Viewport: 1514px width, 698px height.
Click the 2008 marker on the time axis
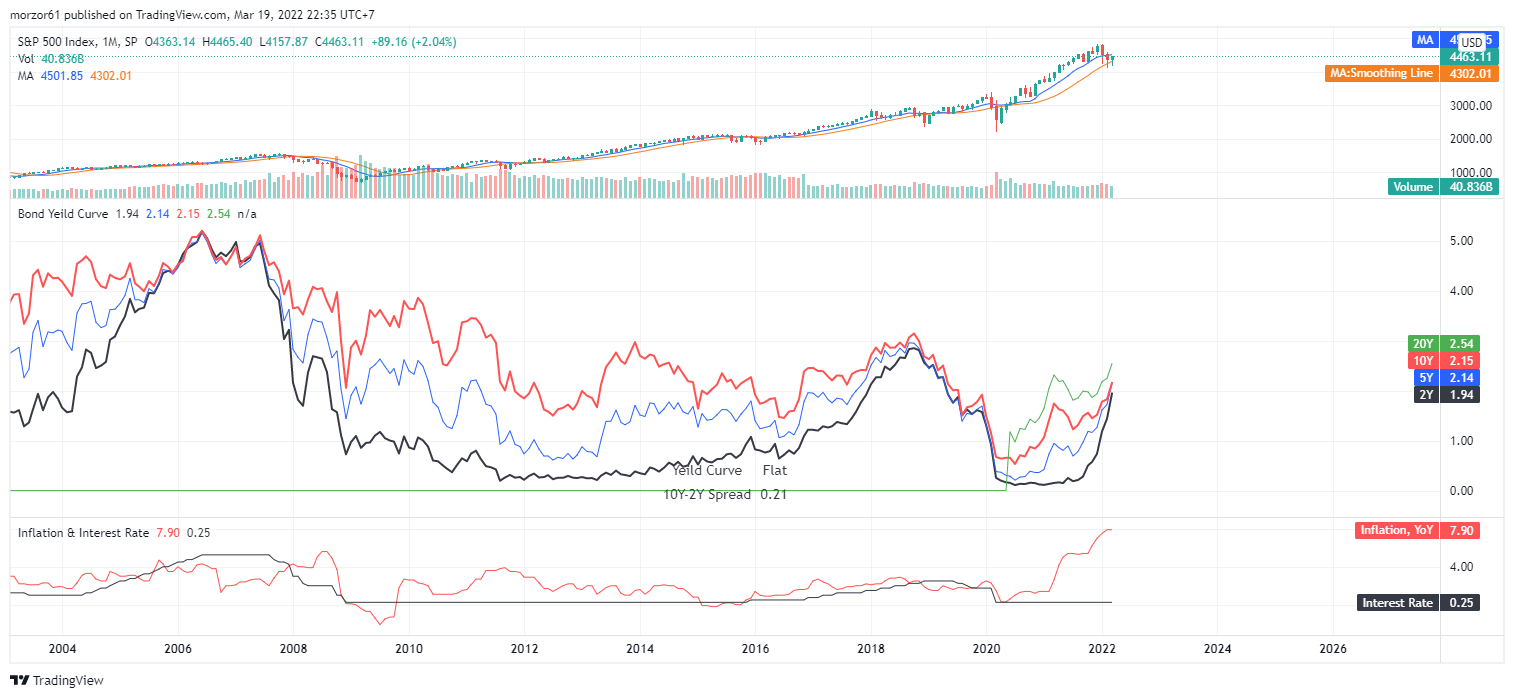tap(293, 648)
